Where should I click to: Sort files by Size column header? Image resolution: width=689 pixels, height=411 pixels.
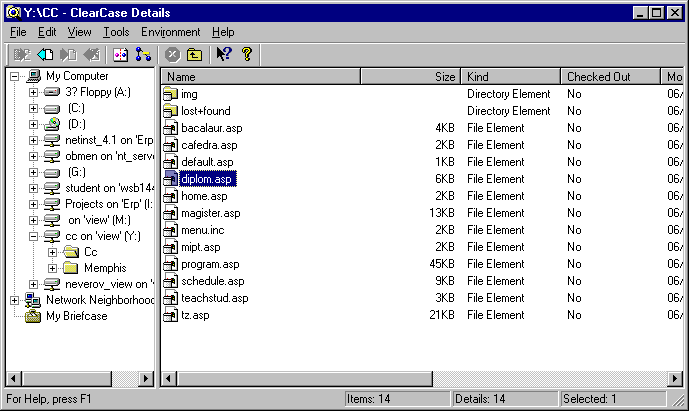410,76
